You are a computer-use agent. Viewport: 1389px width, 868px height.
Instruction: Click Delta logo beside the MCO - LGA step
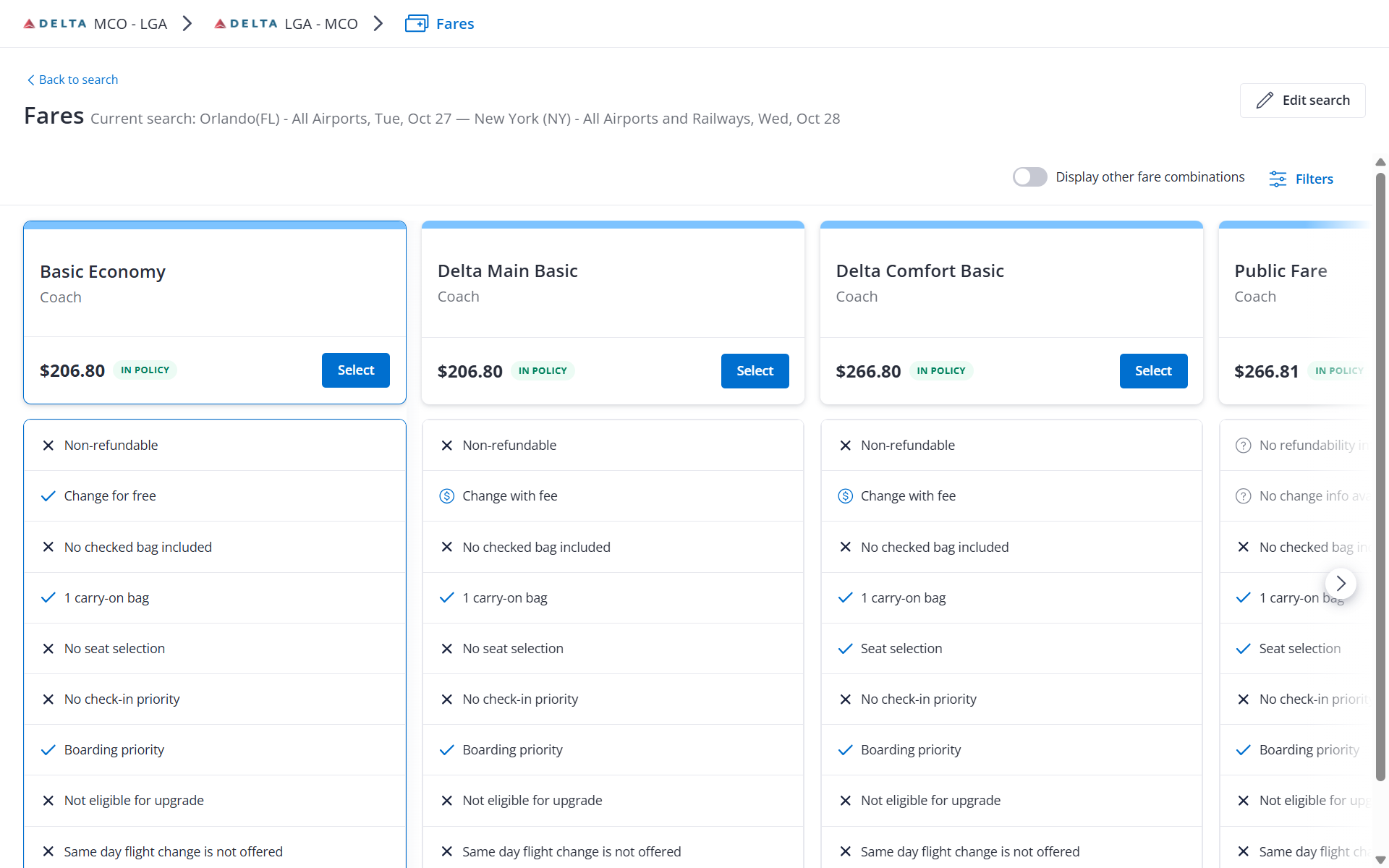[x=55, y=24]
